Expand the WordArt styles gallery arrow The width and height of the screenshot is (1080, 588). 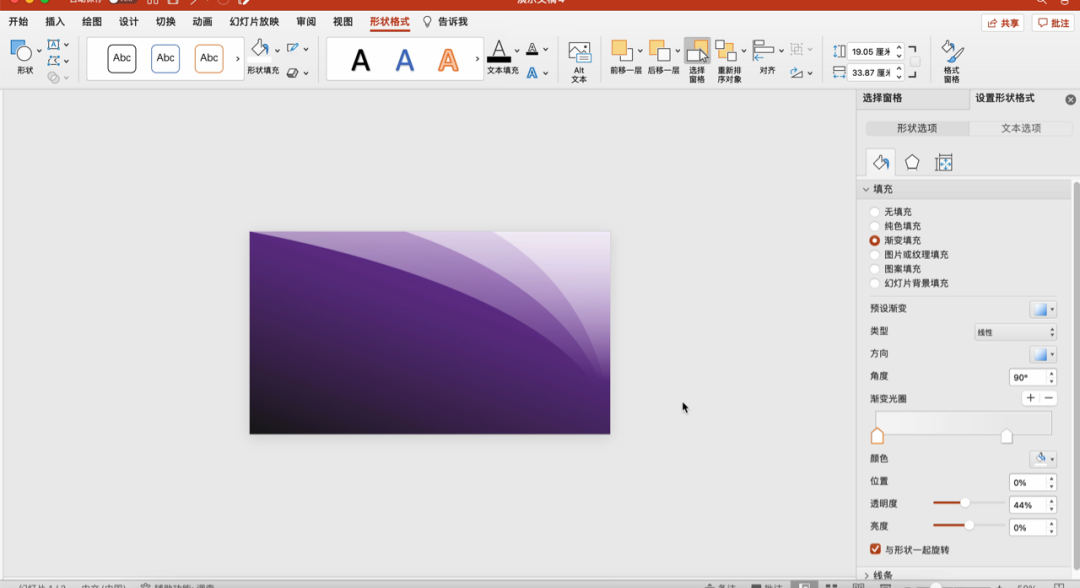(x=477, y=59)
